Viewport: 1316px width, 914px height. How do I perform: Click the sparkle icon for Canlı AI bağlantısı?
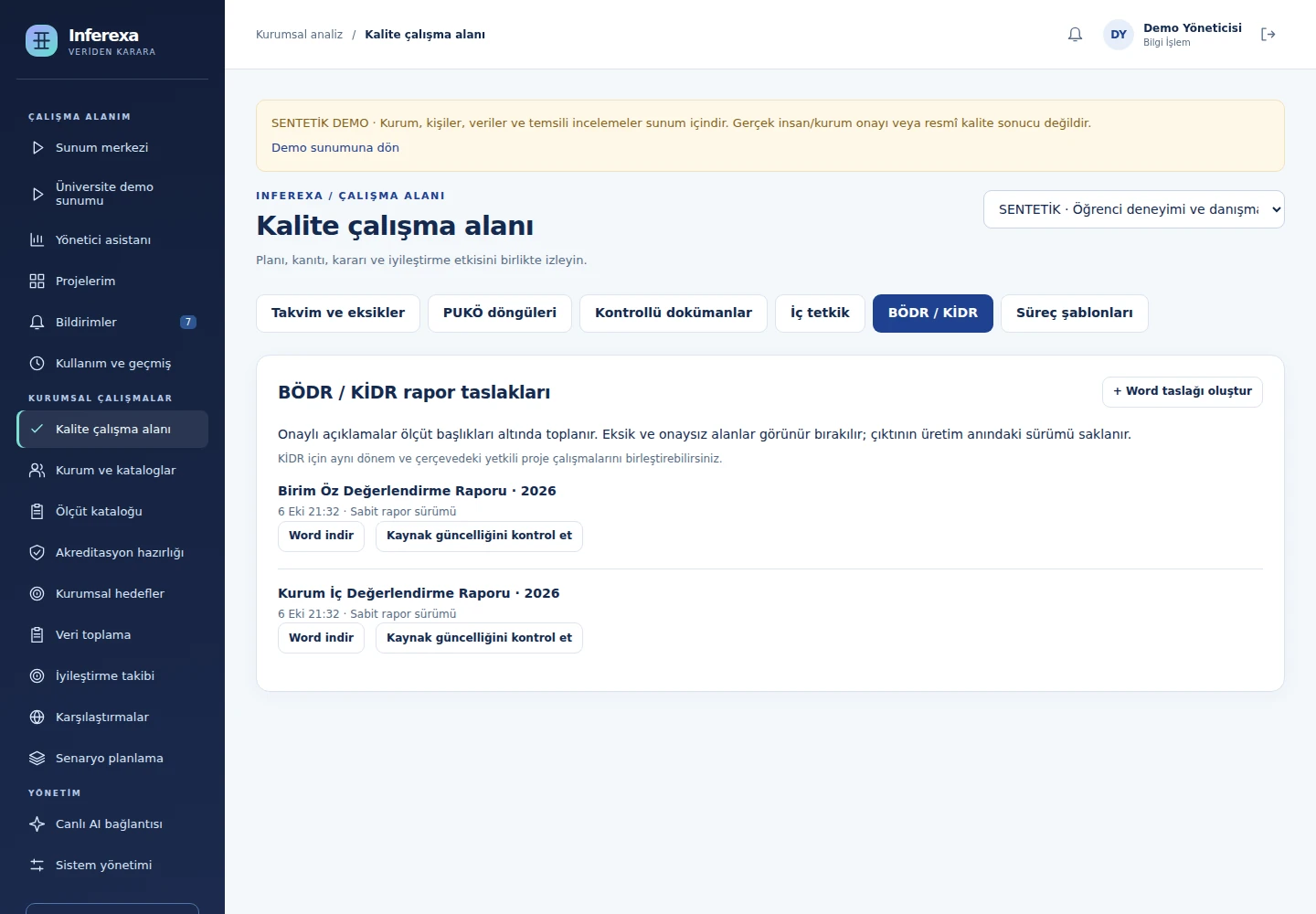click(x=37, y=824)
